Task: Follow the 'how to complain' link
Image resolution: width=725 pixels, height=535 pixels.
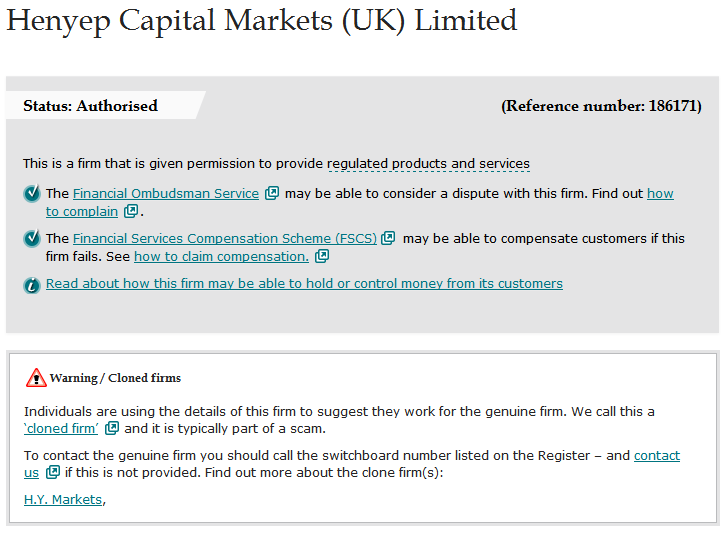Action: click(x=82, y=211)
